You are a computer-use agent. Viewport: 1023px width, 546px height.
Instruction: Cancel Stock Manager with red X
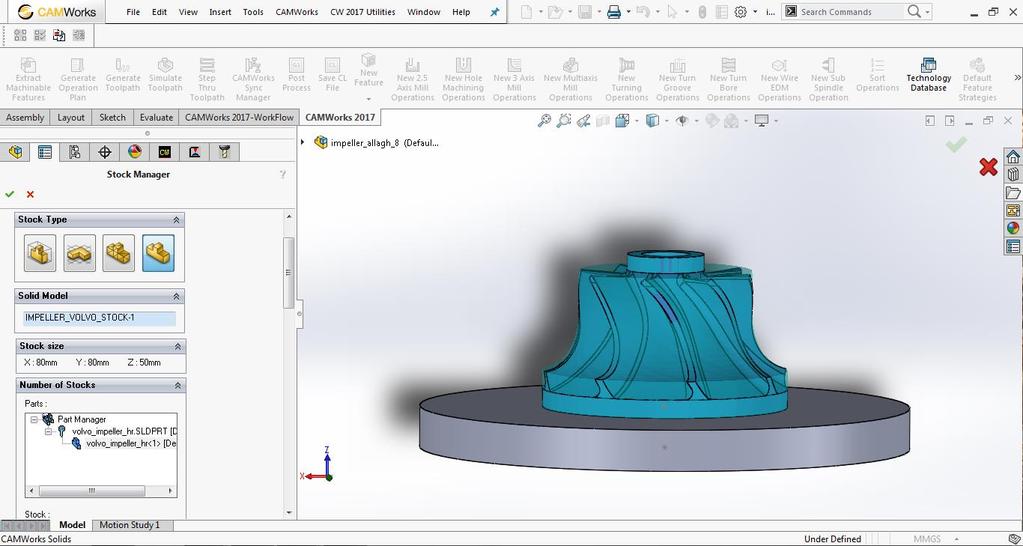click(x=30, y=194)
